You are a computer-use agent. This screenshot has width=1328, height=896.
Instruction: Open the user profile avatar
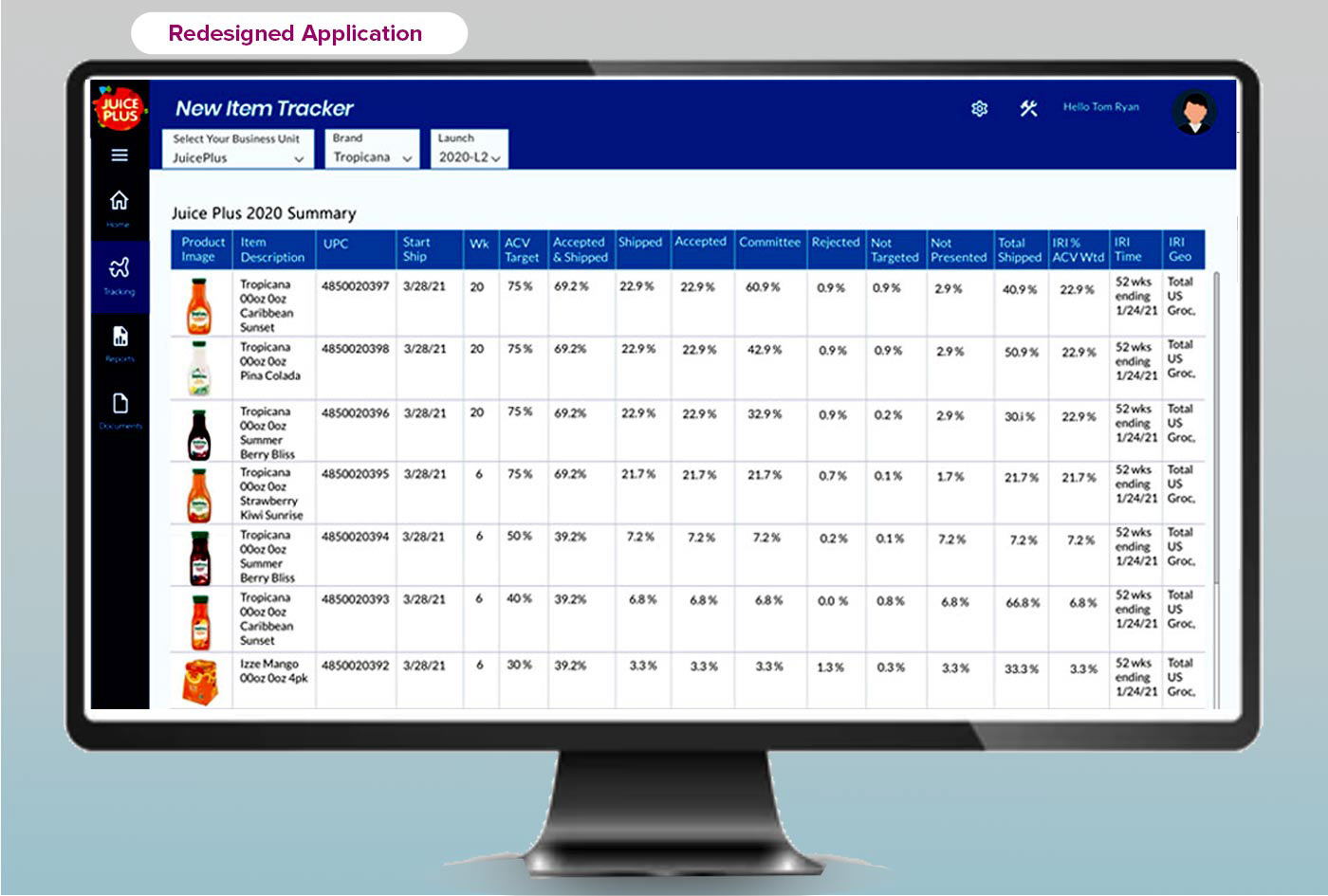pos(1193,112)
